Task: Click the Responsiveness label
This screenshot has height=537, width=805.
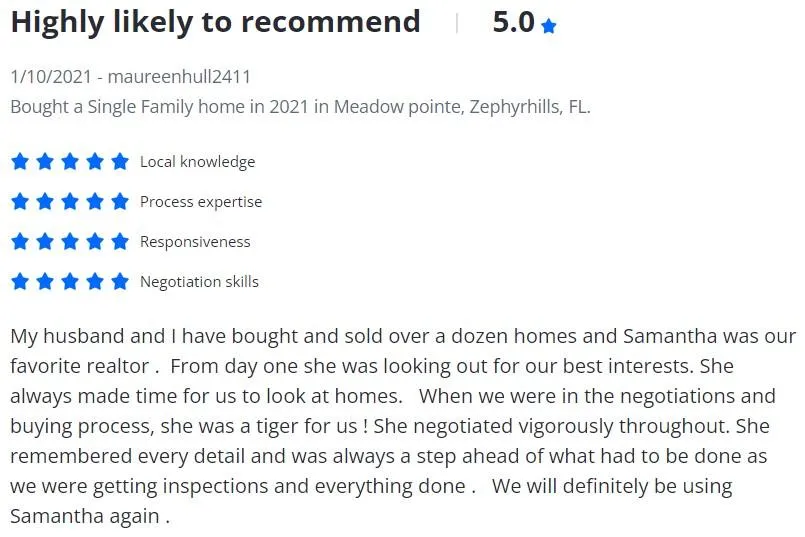Action: pyautogui.click(x=195, y=242)
